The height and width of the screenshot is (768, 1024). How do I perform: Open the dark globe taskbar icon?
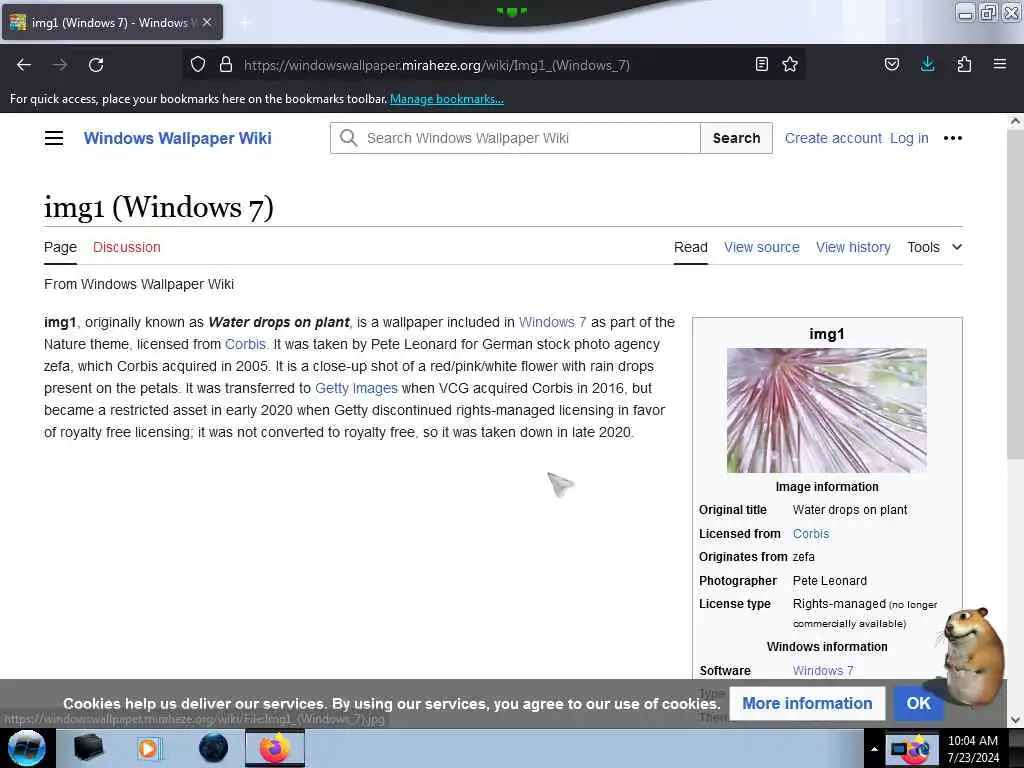(213, 748)
